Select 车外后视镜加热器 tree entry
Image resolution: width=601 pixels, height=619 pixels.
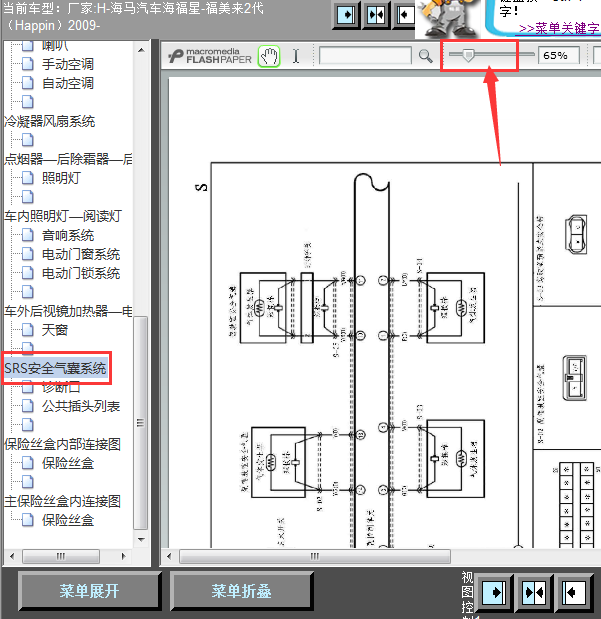pos(68,311)
